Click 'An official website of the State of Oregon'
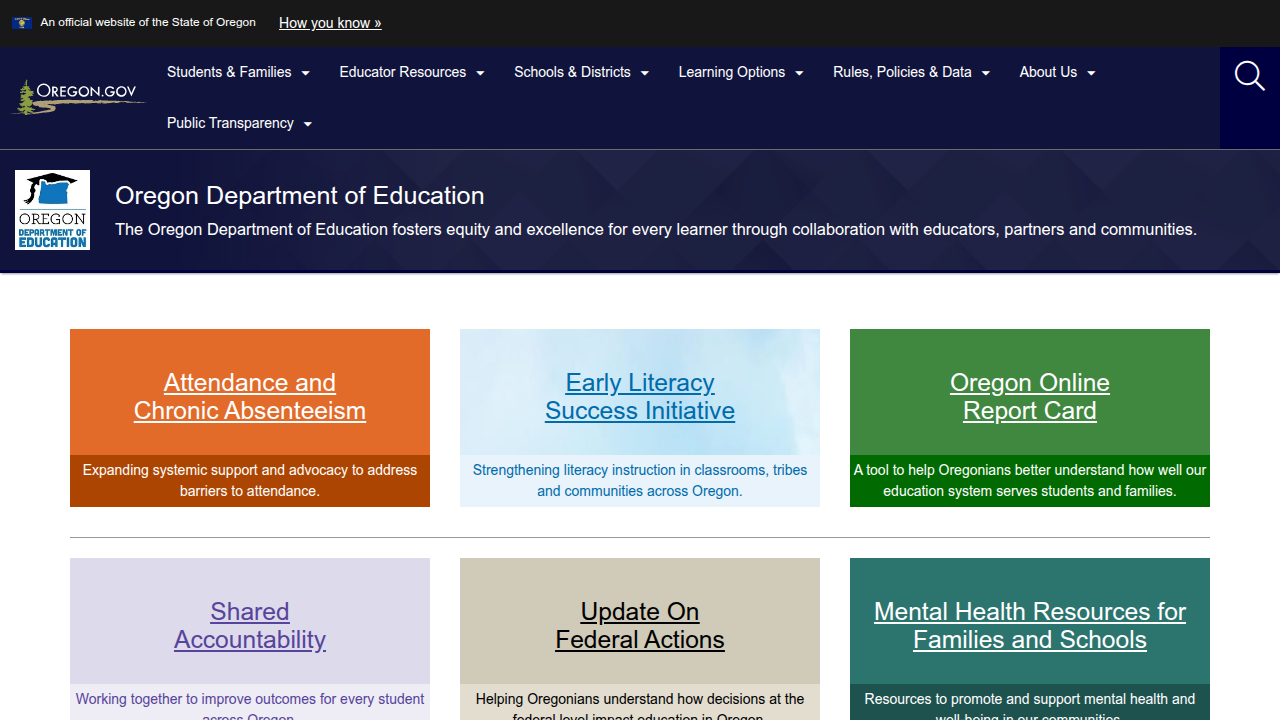Viewport: 1280px width, 720px height. click(x=148, y=22)
